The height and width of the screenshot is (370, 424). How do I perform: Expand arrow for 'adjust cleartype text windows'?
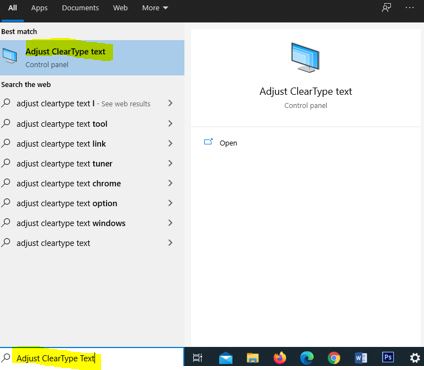coord(170,223)
